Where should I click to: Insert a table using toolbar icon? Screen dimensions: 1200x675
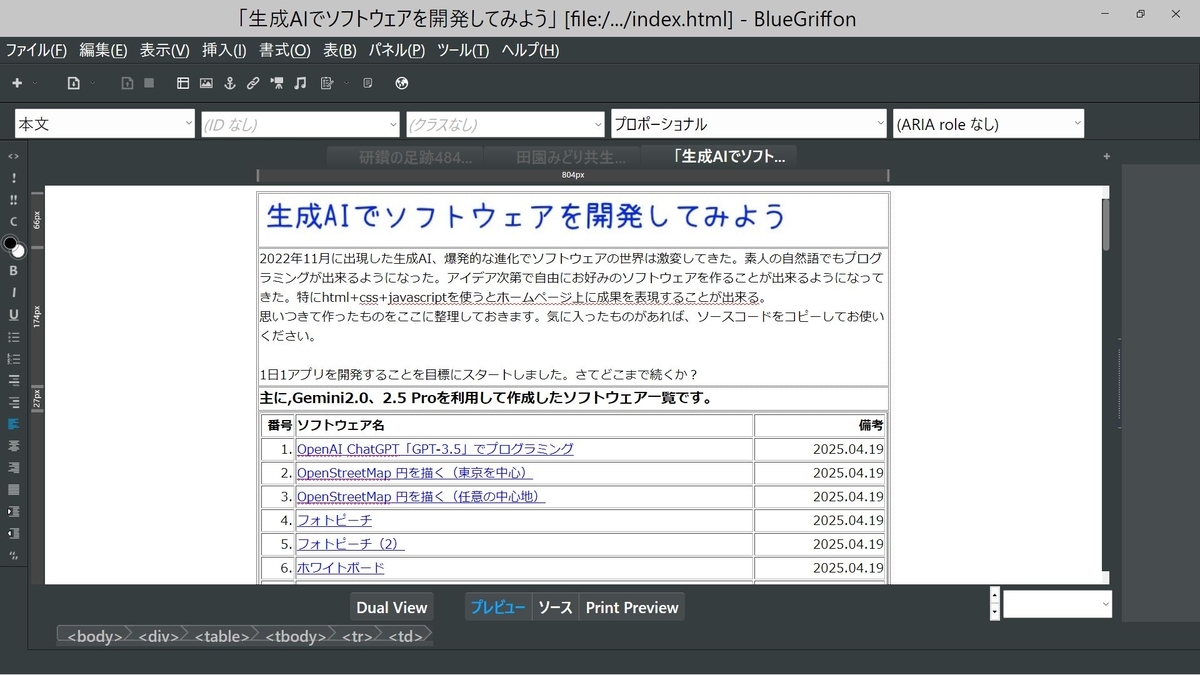point(183,83)
